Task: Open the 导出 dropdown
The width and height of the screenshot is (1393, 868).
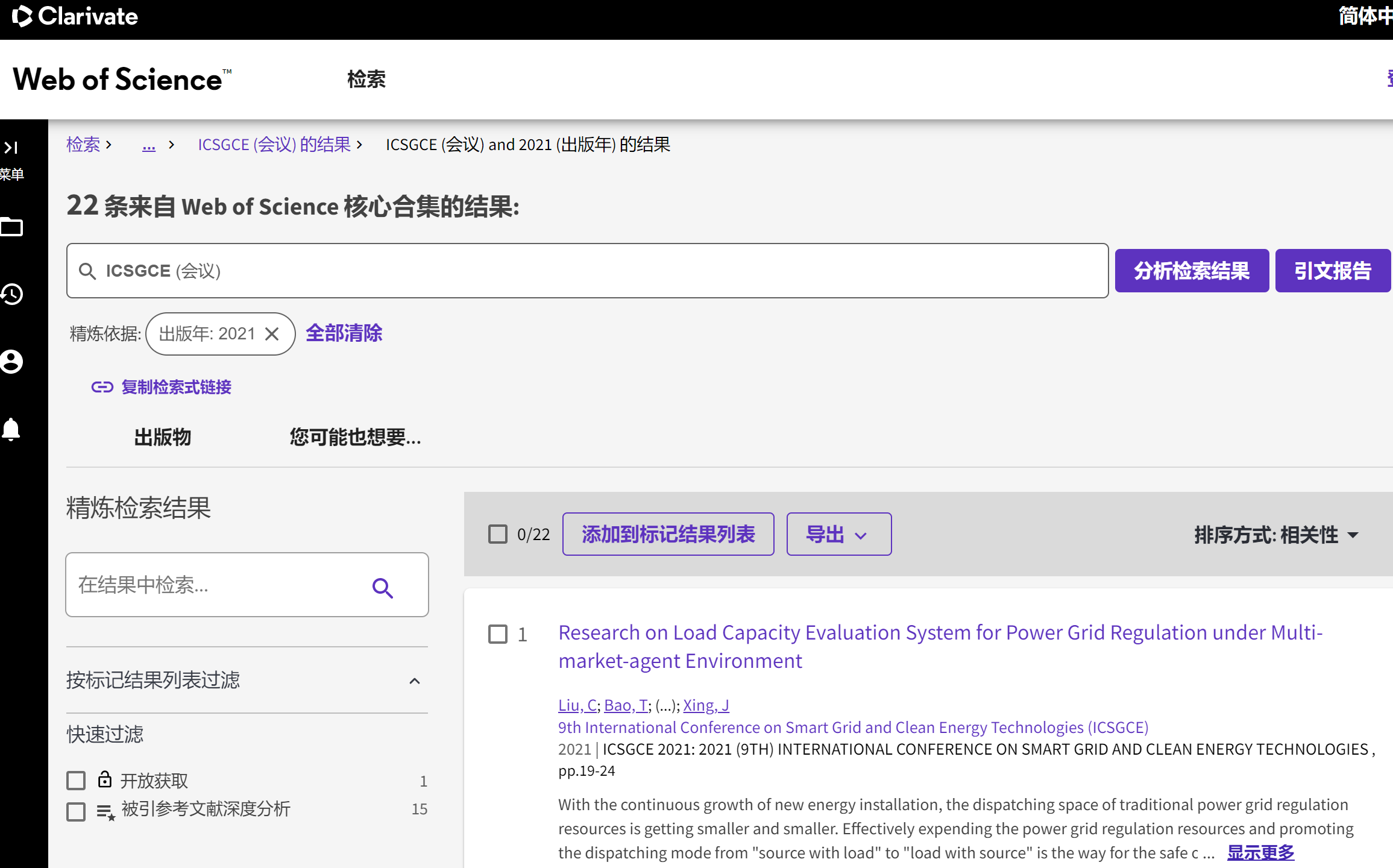Action: (x=839, y=534)
